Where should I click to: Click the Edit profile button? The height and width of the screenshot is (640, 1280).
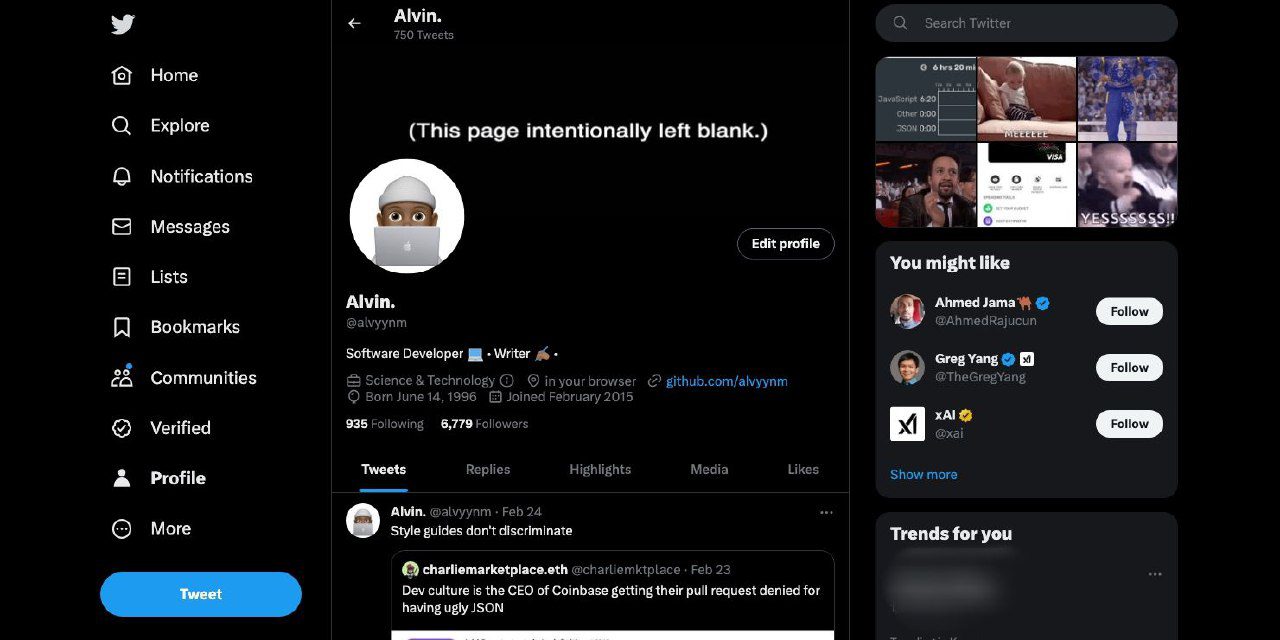pyautogui.click(x=785, y=243)
